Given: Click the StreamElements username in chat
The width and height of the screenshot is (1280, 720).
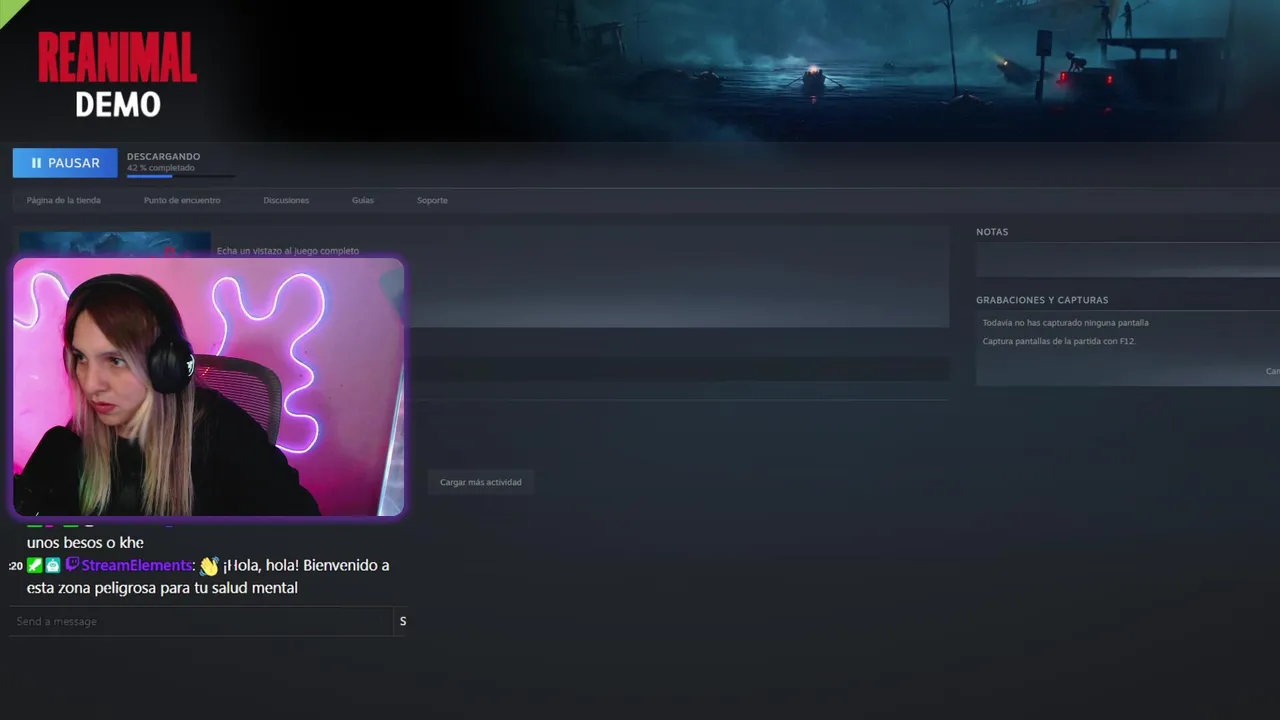Looking at the screenshot, I should tap(137, 565).
